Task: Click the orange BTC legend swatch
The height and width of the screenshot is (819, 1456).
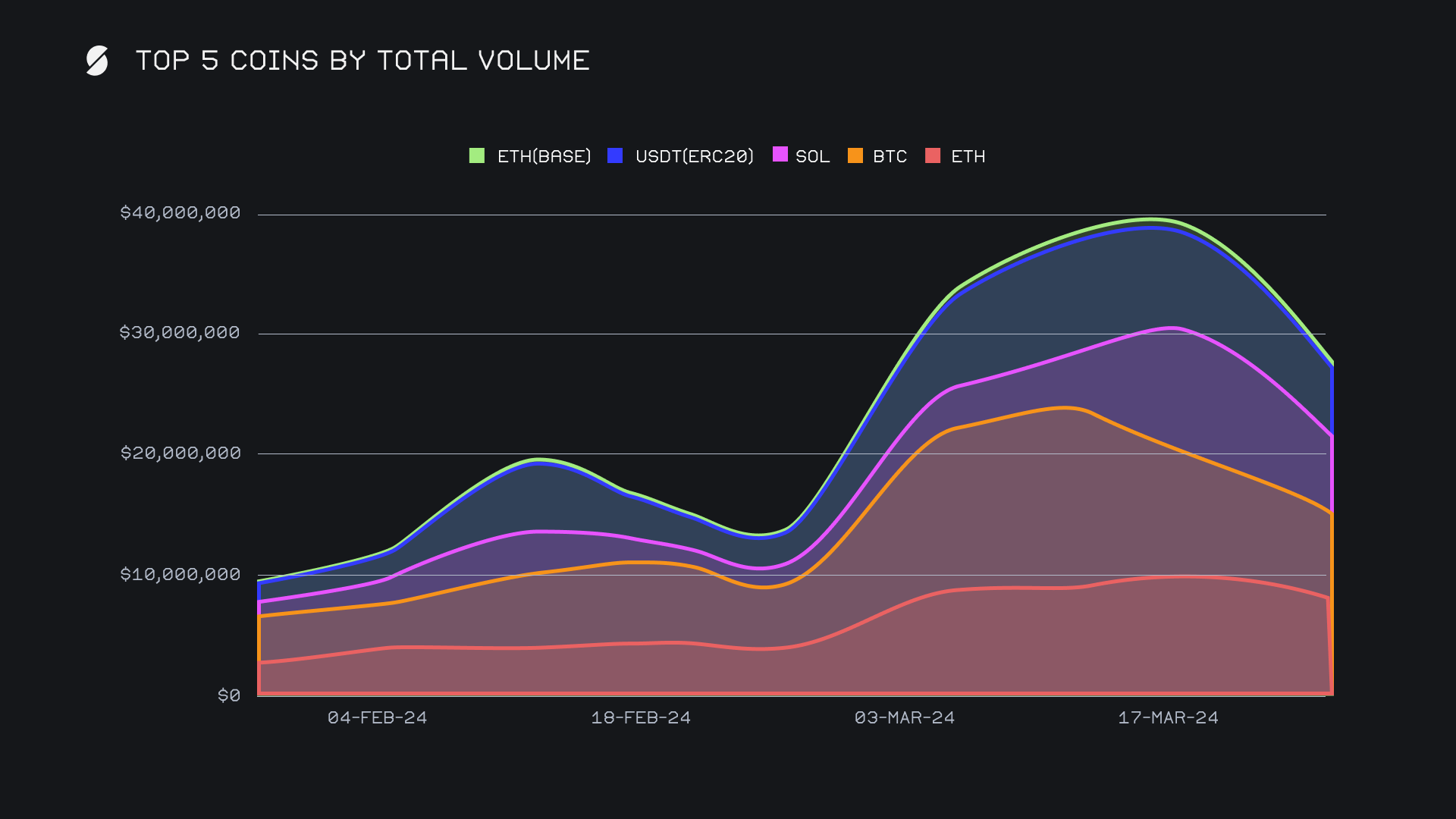Action: [x=855, y=155]
